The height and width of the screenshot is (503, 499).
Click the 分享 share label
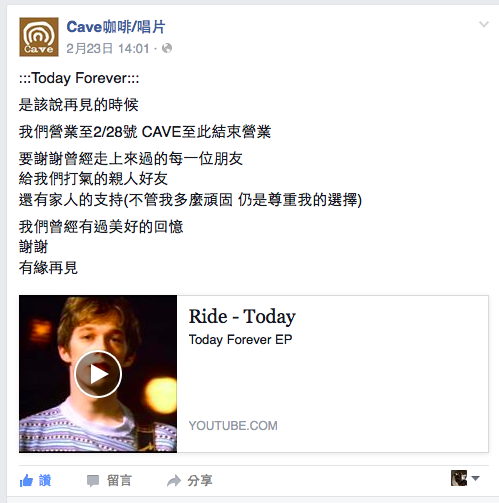pos(200,481)
